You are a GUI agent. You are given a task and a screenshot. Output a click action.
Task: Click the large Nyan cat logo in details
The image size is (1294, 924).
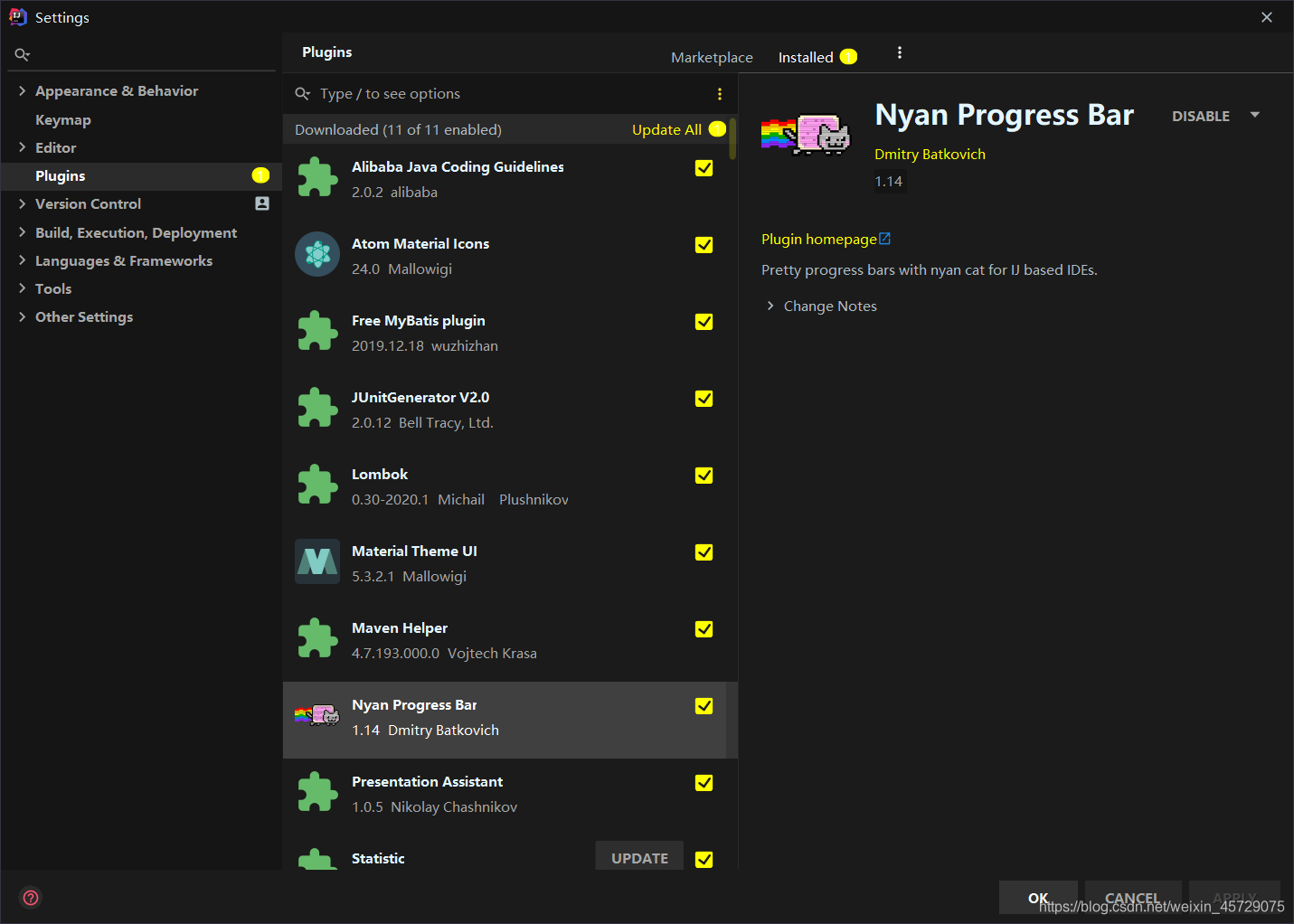(x=806, y=135)
